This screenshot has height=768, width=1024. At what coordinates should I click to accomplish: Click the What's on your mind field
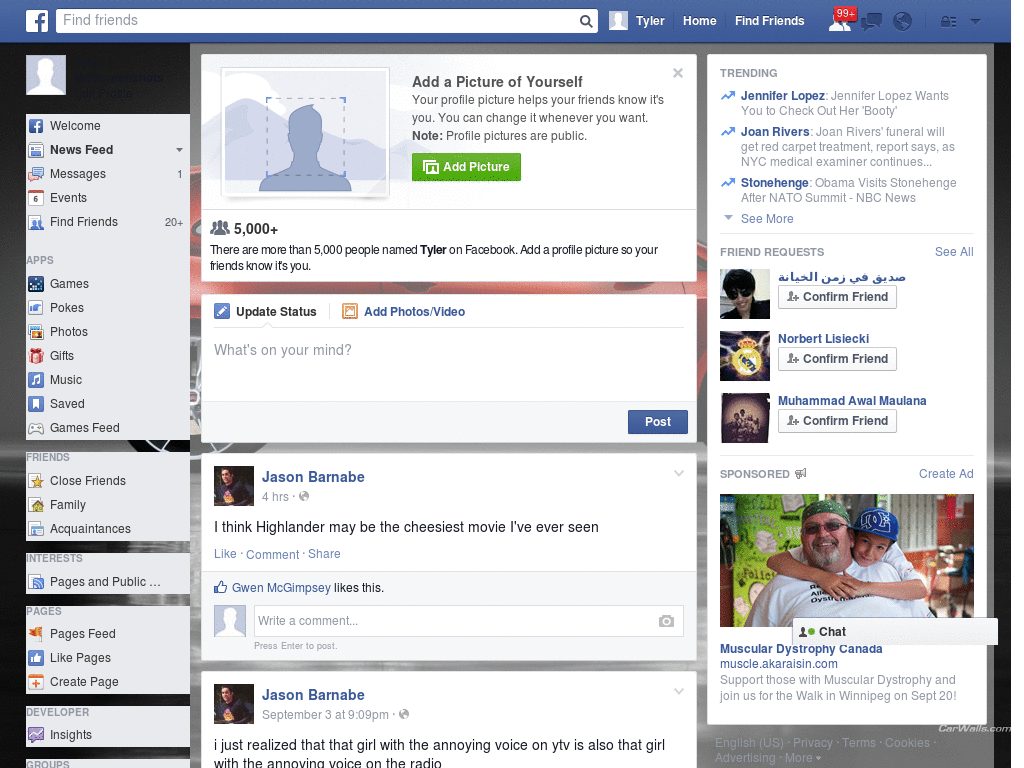tap(449, 364)
